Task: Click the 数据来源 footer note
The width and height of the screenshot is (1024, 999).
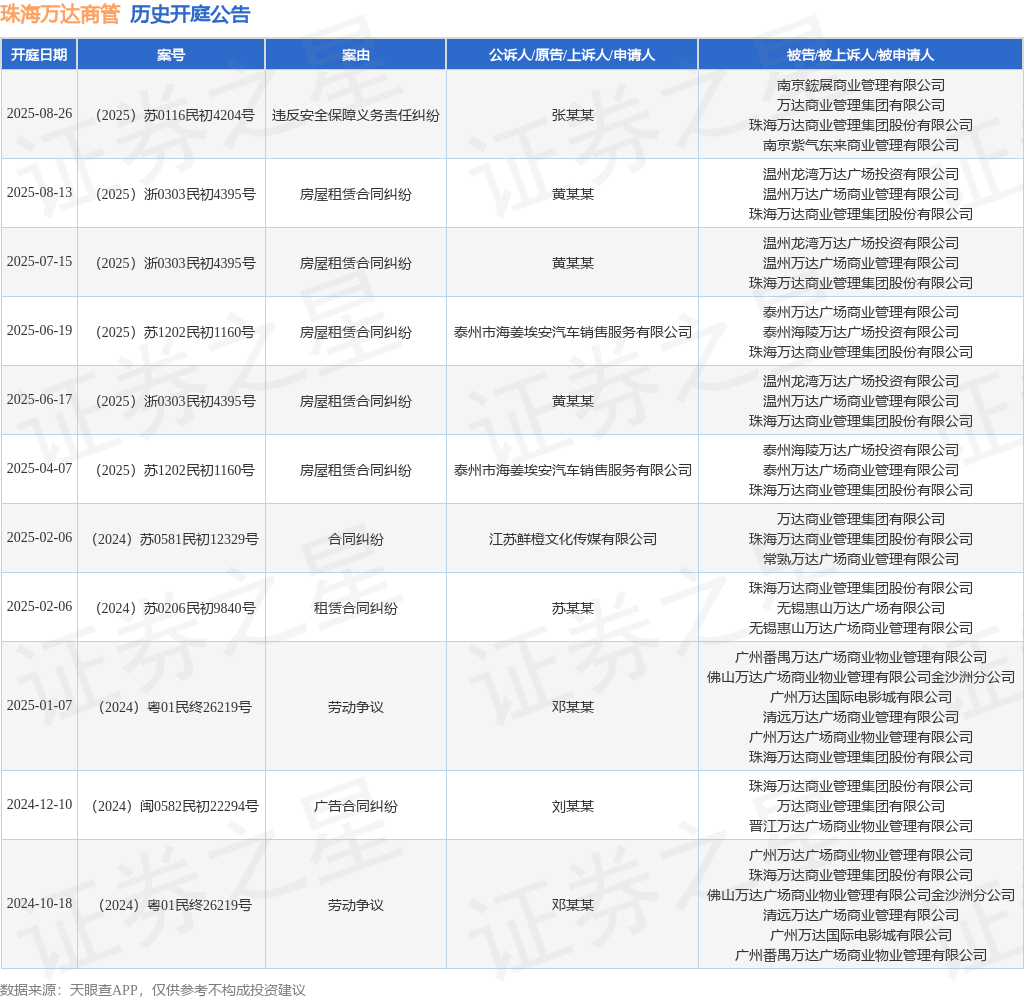Action: point(153,990)
